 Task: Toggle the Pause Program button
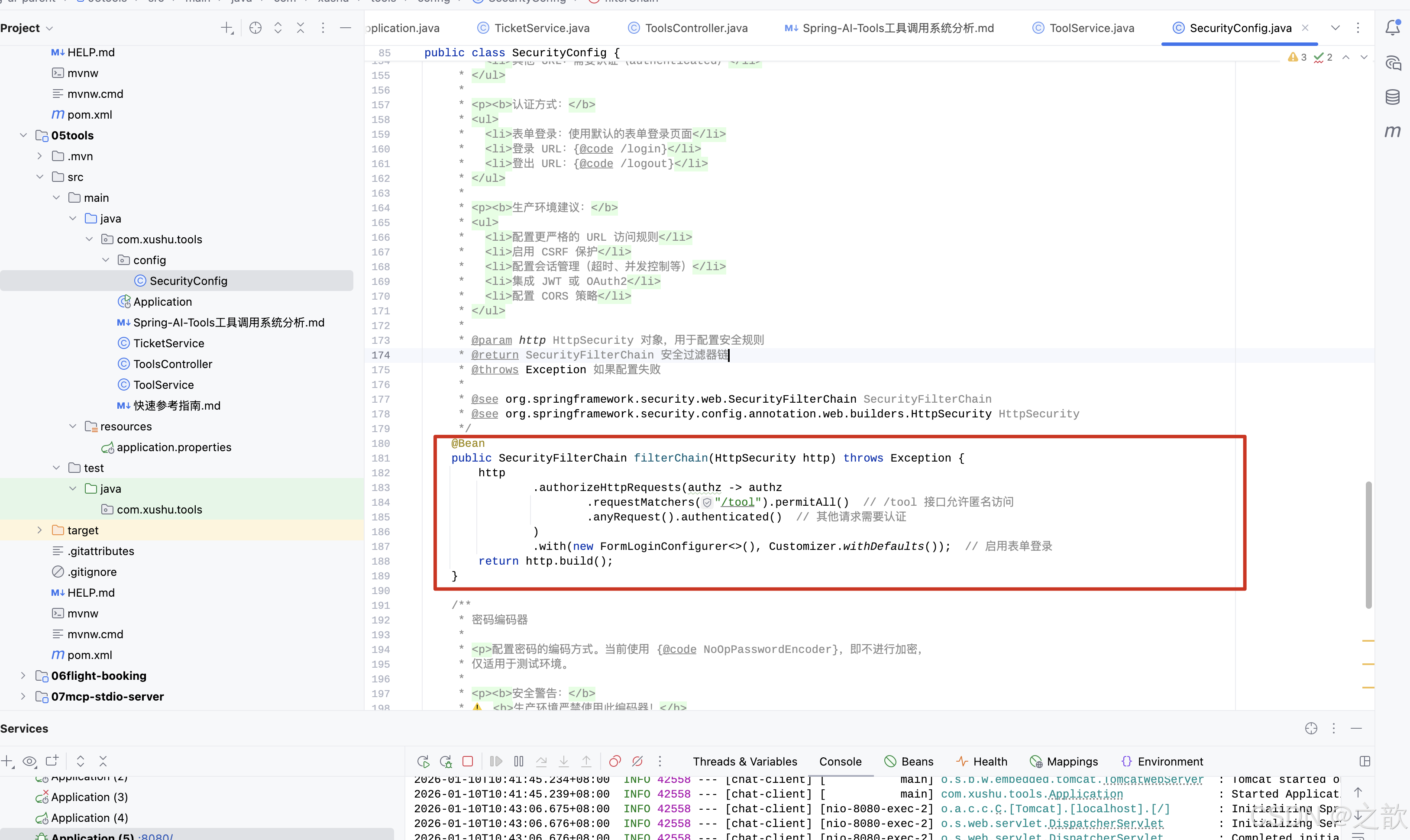[x=518, y=761]
